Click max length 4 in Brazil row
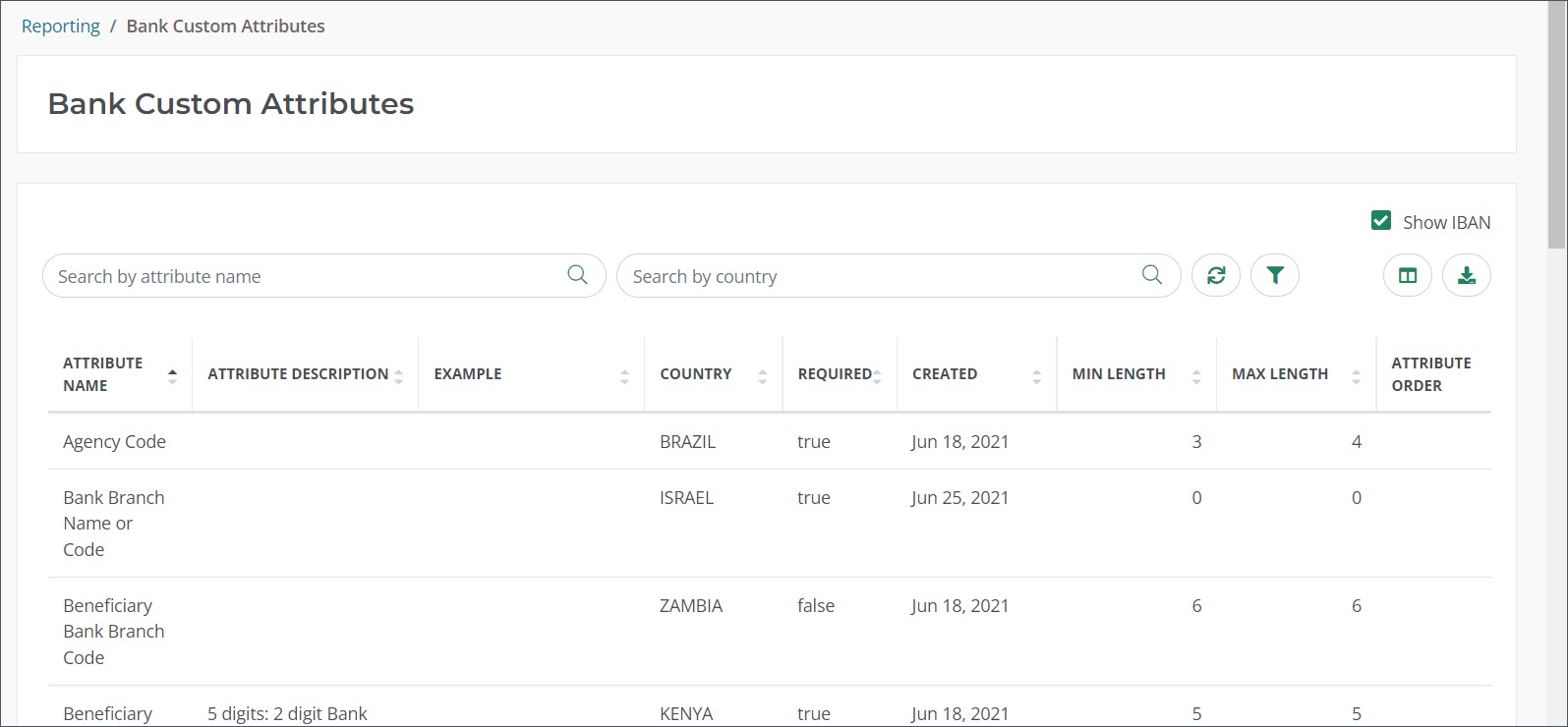The height and width of the screenshot is (727, 1568). pyautogui.click(x=1357, y=442)
